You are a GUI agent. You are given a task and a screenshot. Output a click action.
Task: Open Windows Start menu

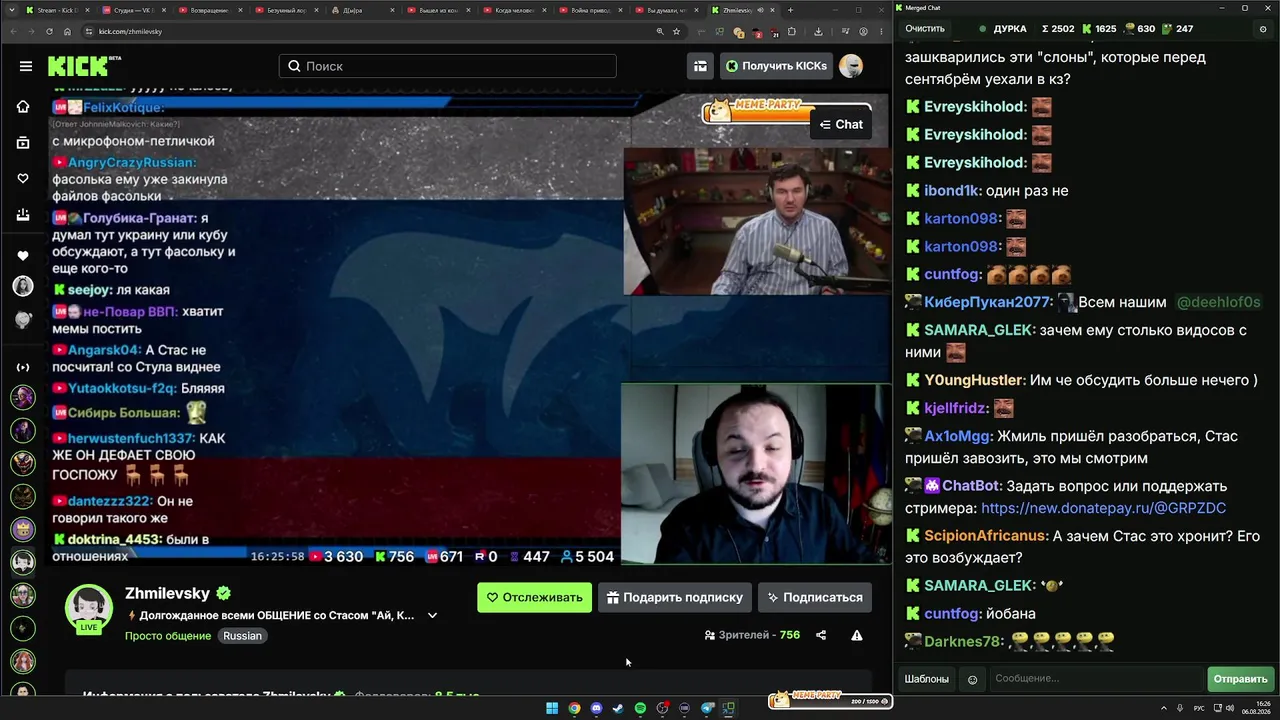[x=552, y=708]
